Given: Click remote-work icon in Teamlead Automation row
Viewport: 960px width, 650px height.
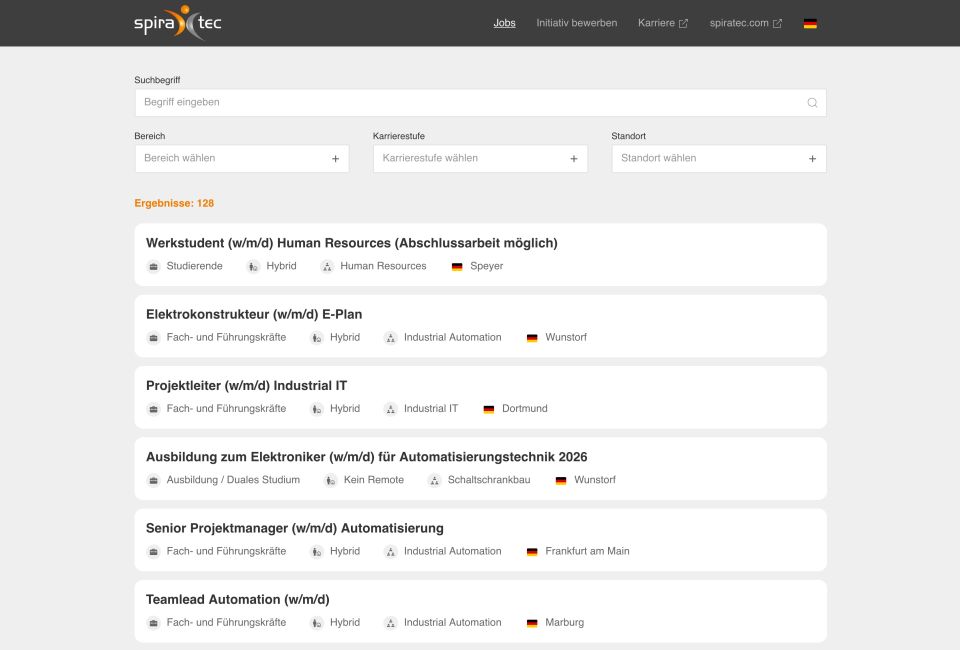Looking at the screenshot, I should pos(317,623).
